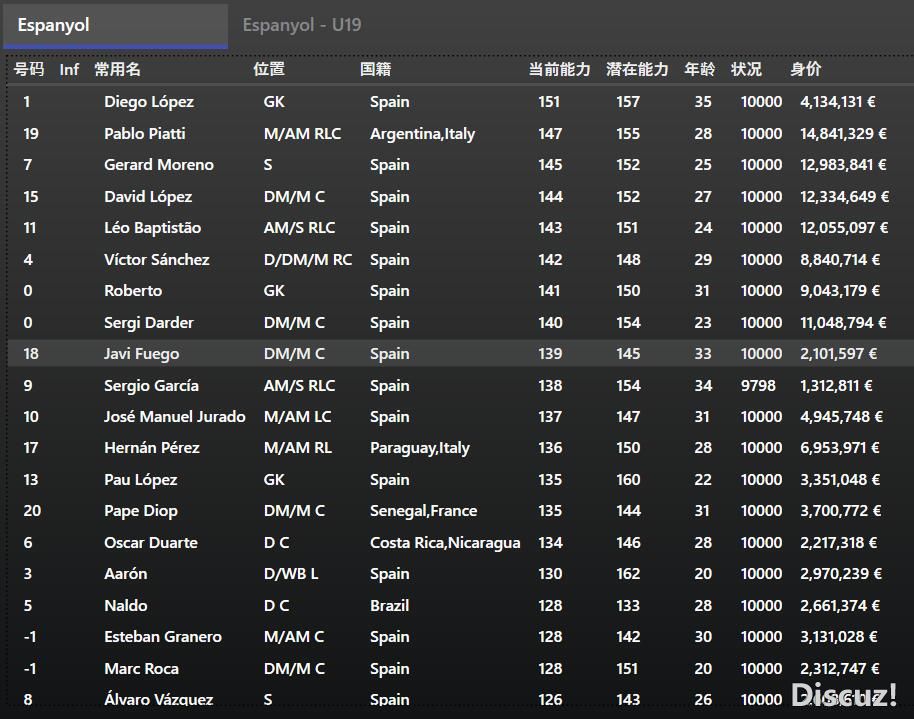914x719 pixels.
Task: Click José Manuel Jurado's position M/AM LC
Action: [x=298, y=417]
